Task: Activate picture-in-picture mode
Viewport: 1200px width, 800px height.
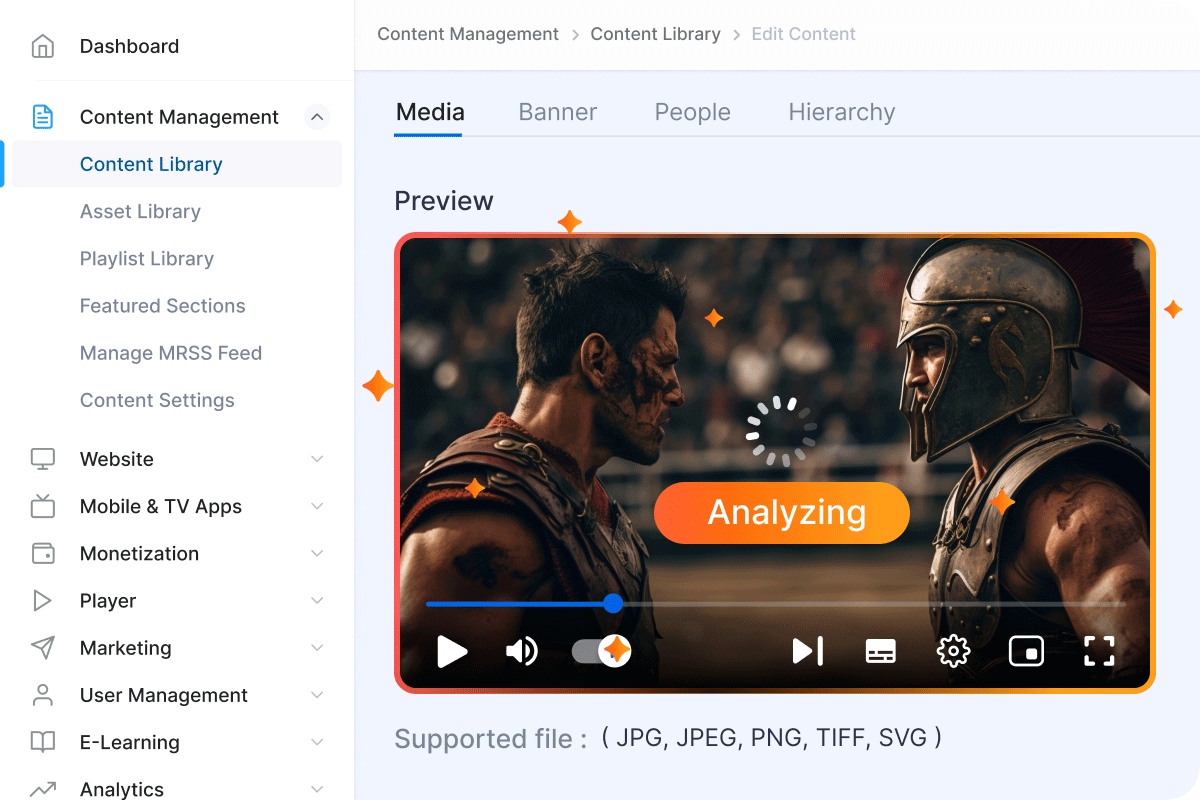Action: coord(1026,651)
